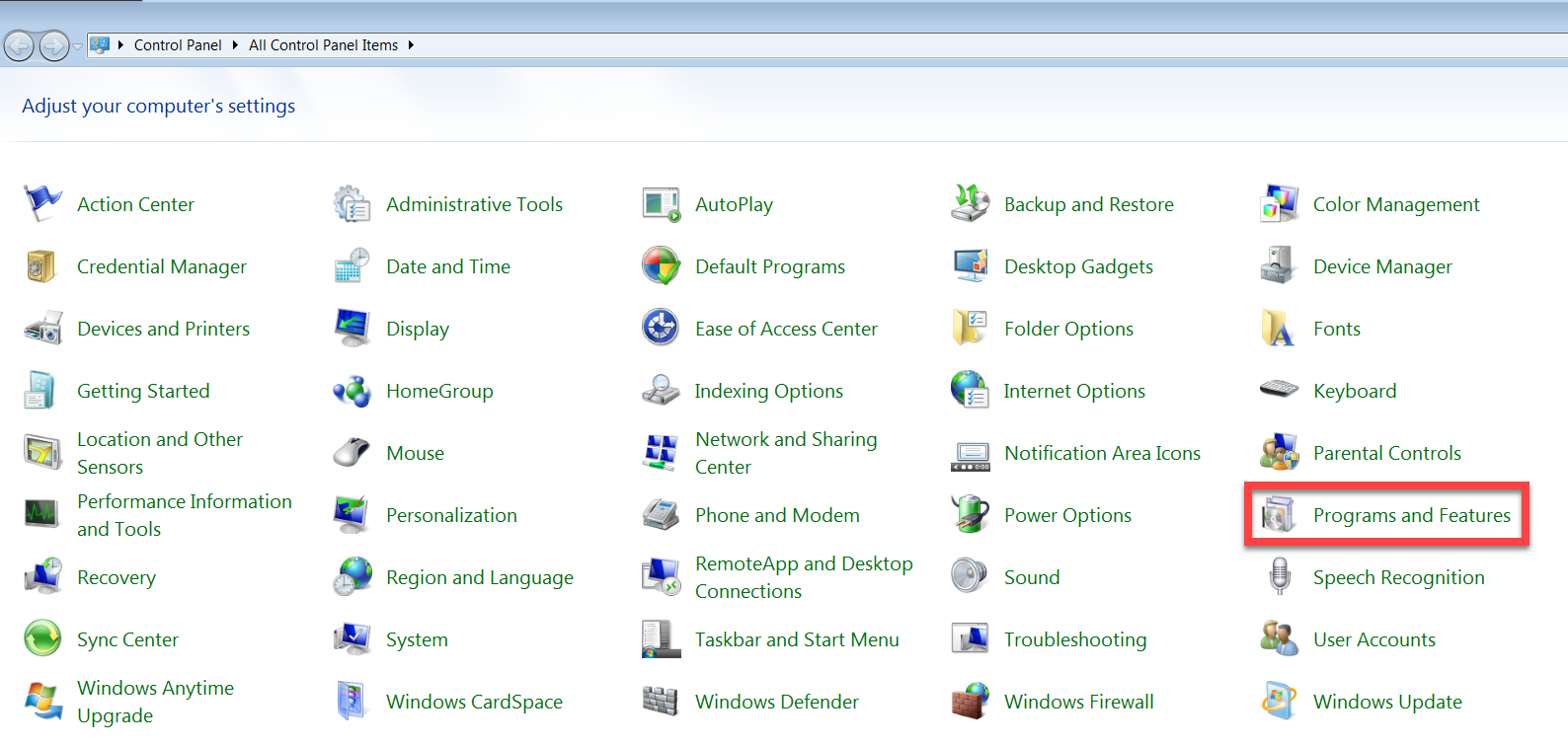Click the Speech Recognition microphone icon
The height and width of the screenshot is (746, 1568).
1279,576
